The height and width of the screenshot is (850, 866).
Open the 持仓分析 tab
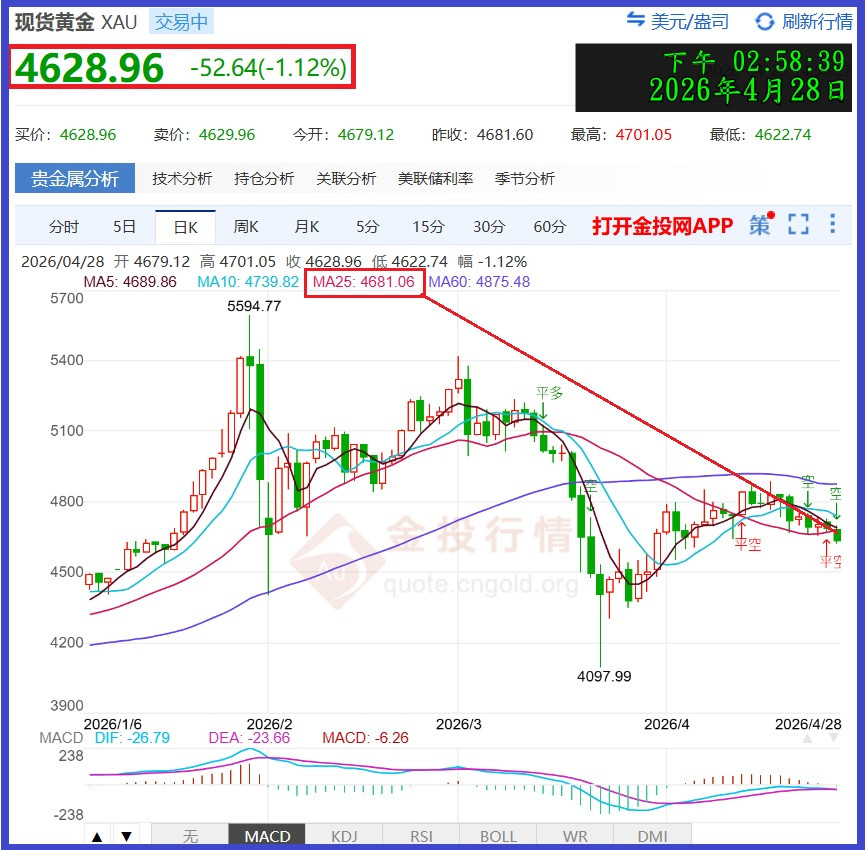point(263,178)
